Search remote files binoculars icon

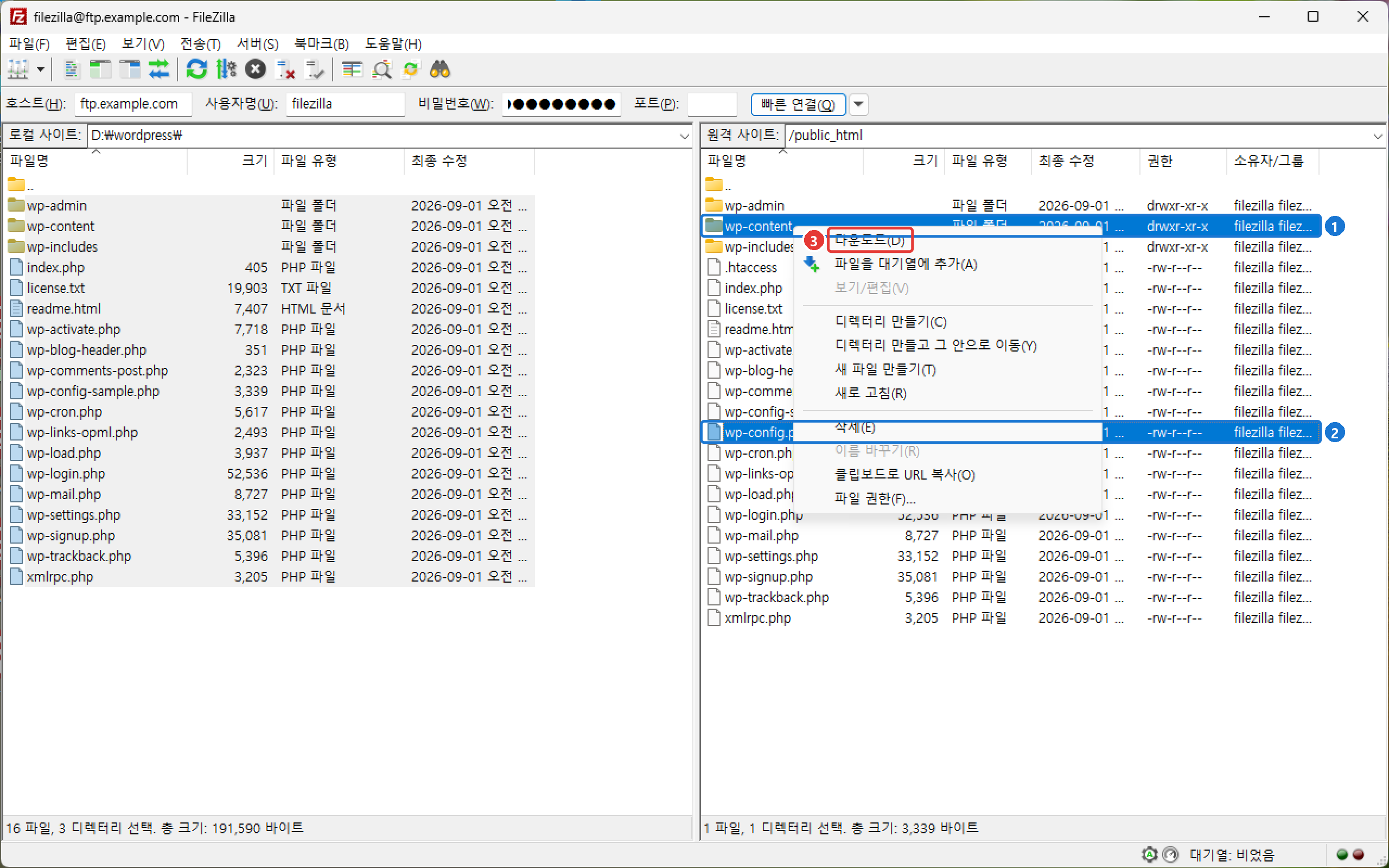440,69
